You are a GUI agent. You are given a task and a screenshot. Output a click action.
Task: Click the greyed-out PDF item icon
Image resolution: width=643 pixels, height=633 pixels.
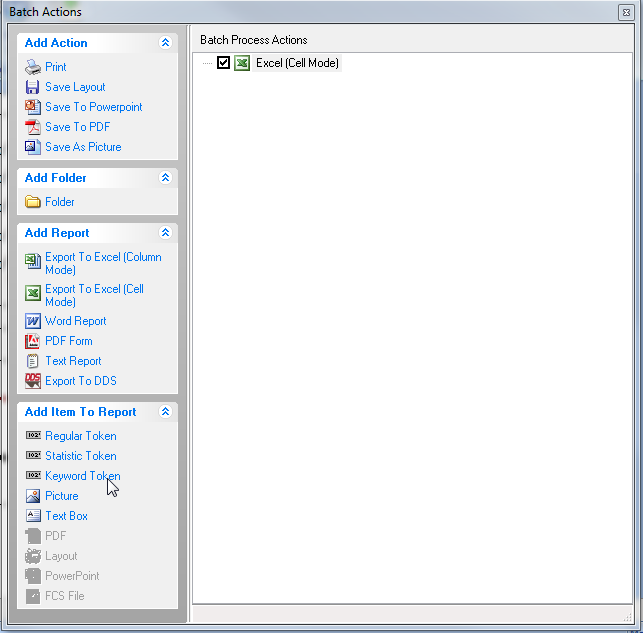(33, 536)
